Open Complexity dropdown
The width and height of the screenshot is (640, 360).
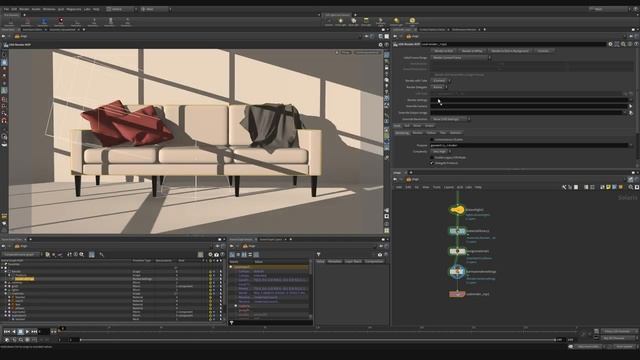441,151
